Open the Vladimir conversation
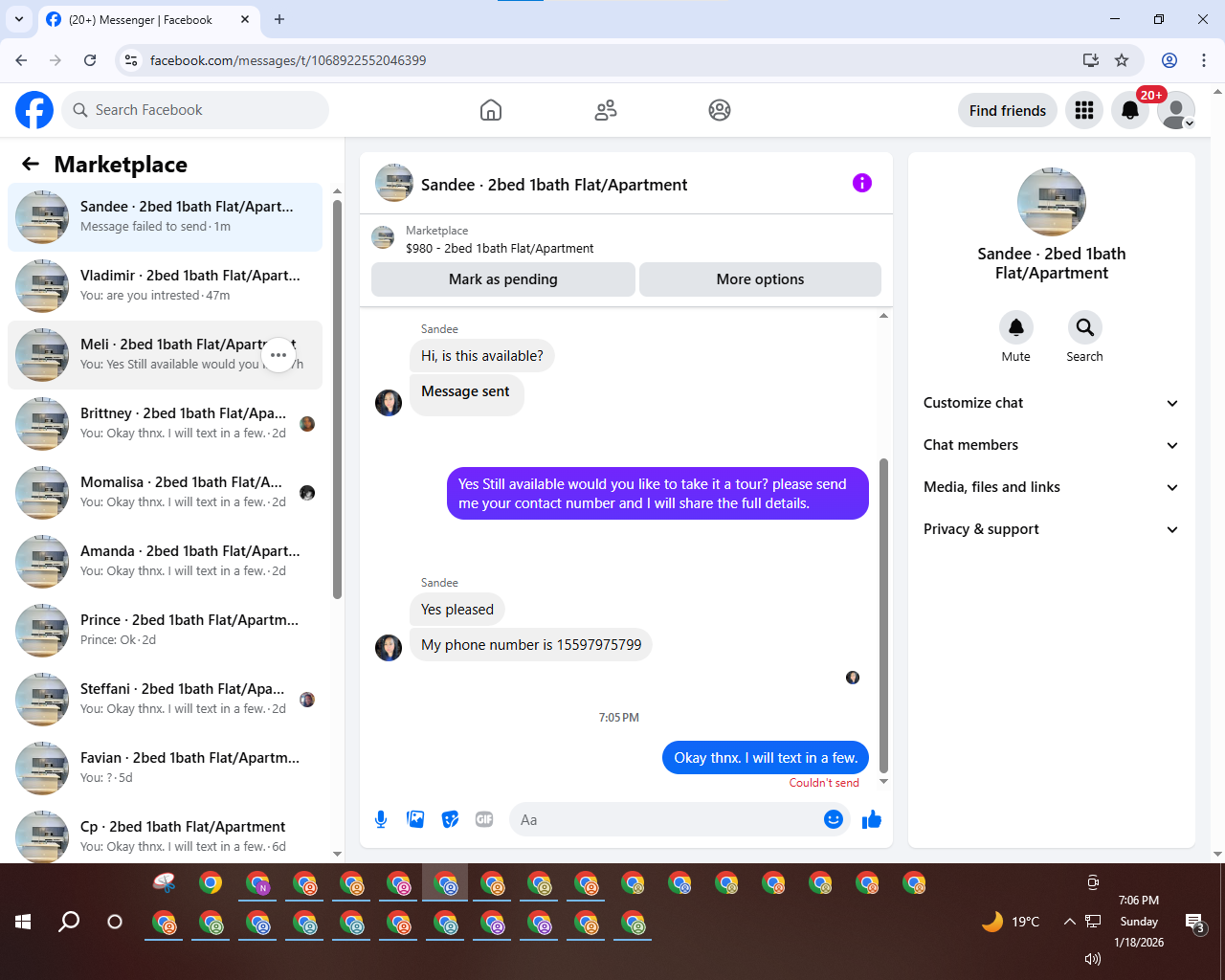The height and width of the screenshot is (980, 1225). click(165, 286)
